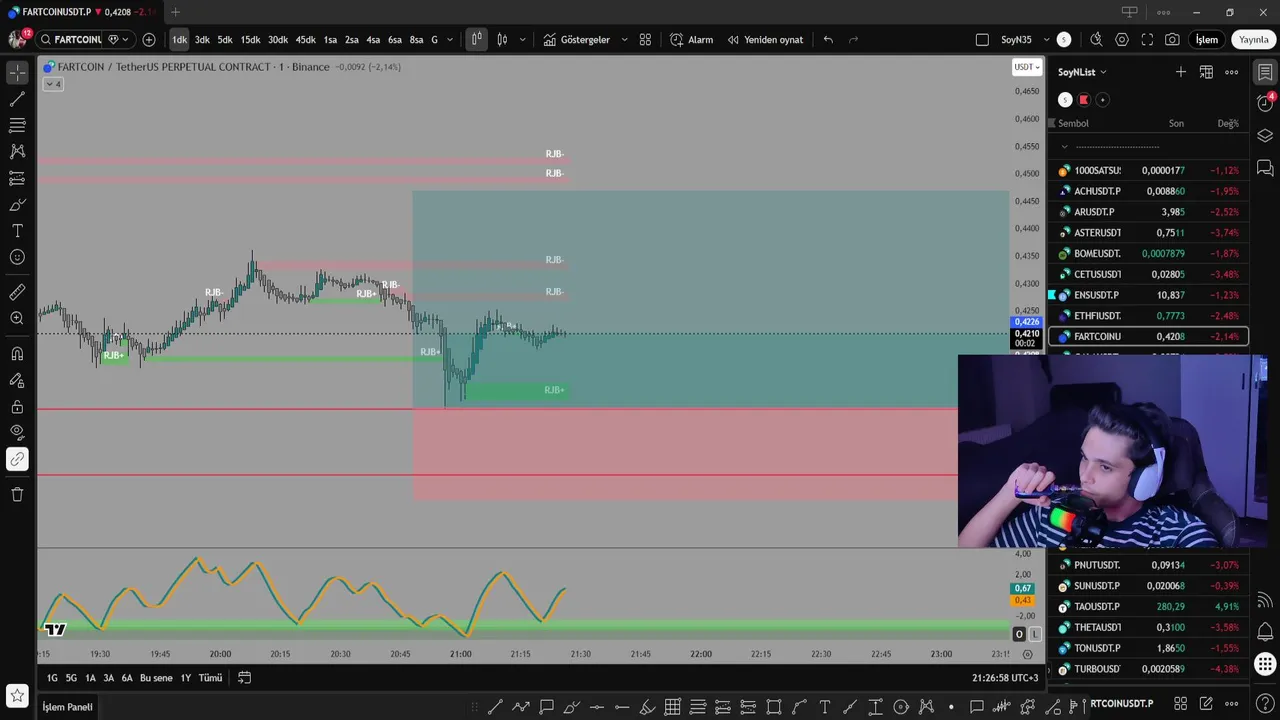Open the İşlem Paneli trading panel
Viewport: 1280px width, 720px height.
(67, 707)
